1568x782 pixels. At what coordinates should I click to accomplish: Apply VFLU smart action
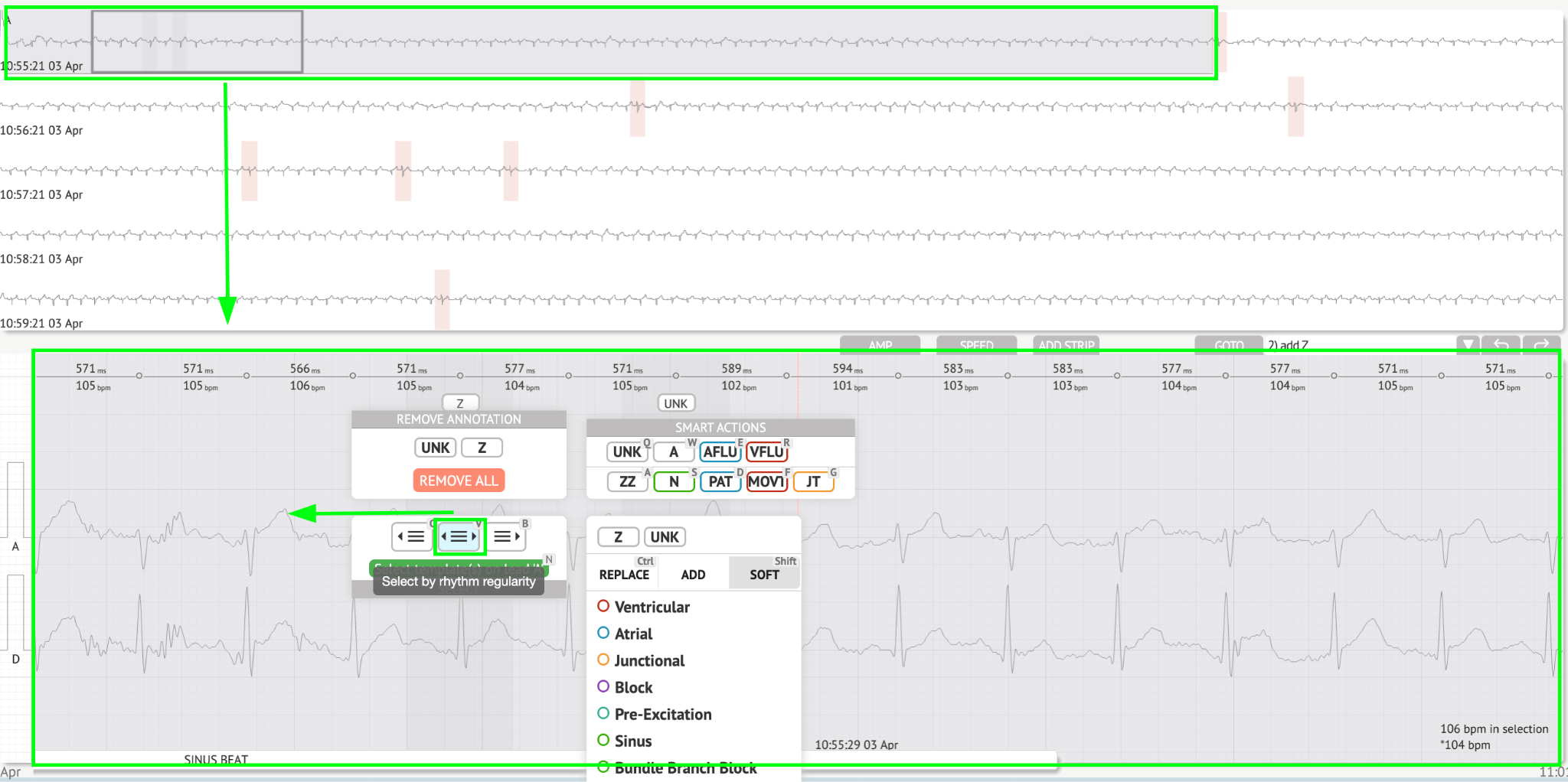click(766, 451)
